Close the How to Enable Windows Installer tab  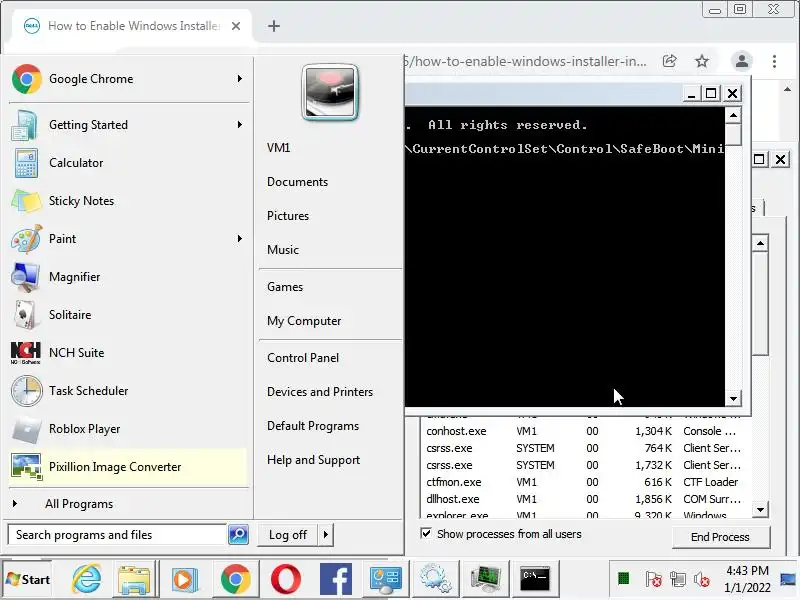[x=236, y=26]
